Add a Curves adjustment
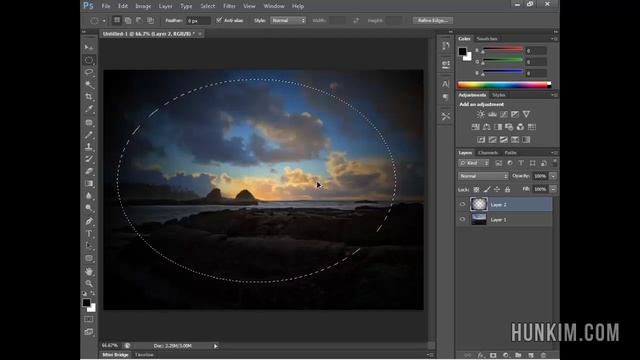The width and height of the screenshot is (640, 360). coord(504,114)
